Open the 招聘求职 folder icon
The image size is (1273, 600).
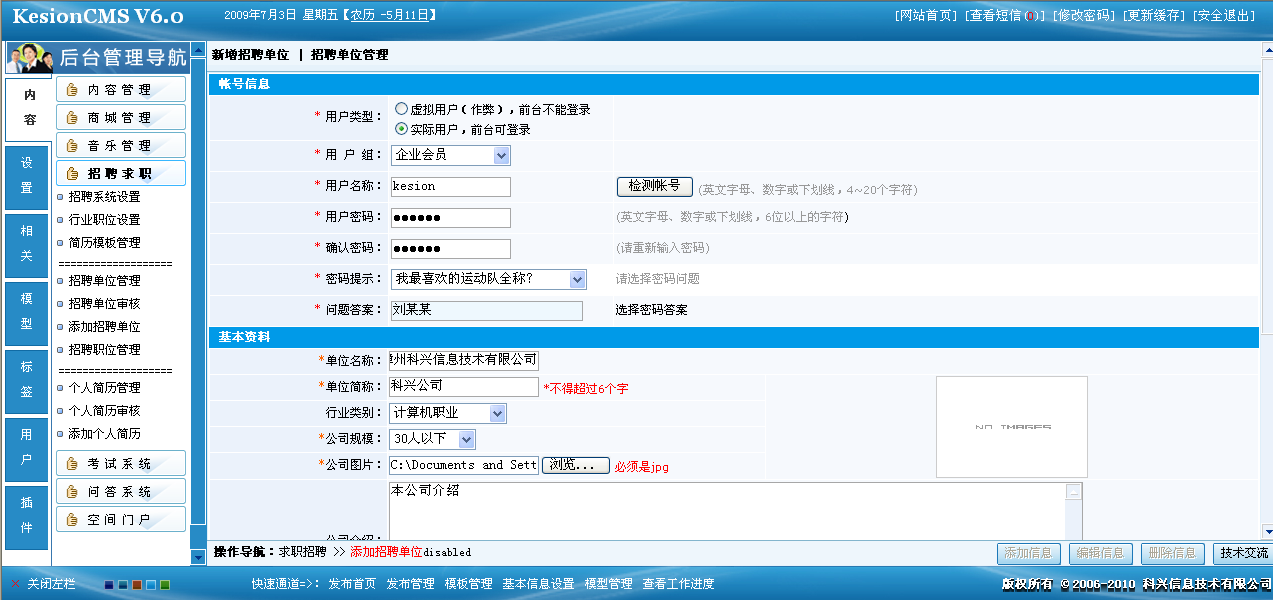tap(72, 171)
